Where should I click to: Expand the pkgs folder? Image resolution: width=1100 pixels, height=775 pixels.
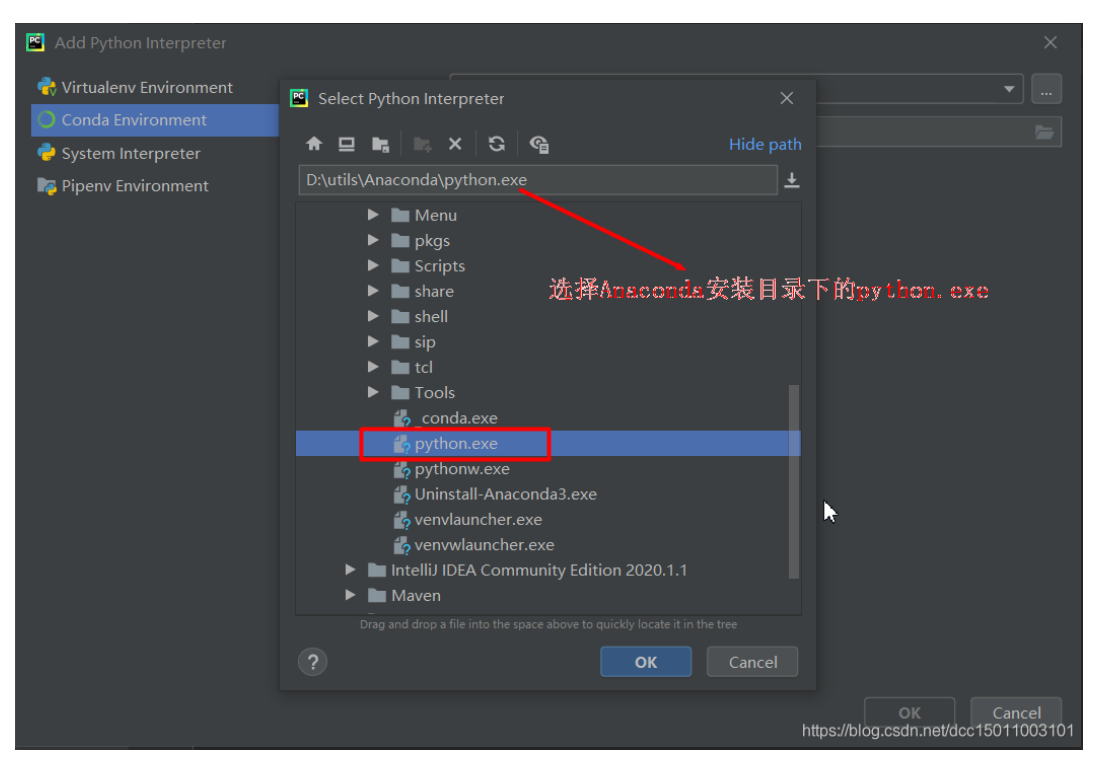coord(373,240)
